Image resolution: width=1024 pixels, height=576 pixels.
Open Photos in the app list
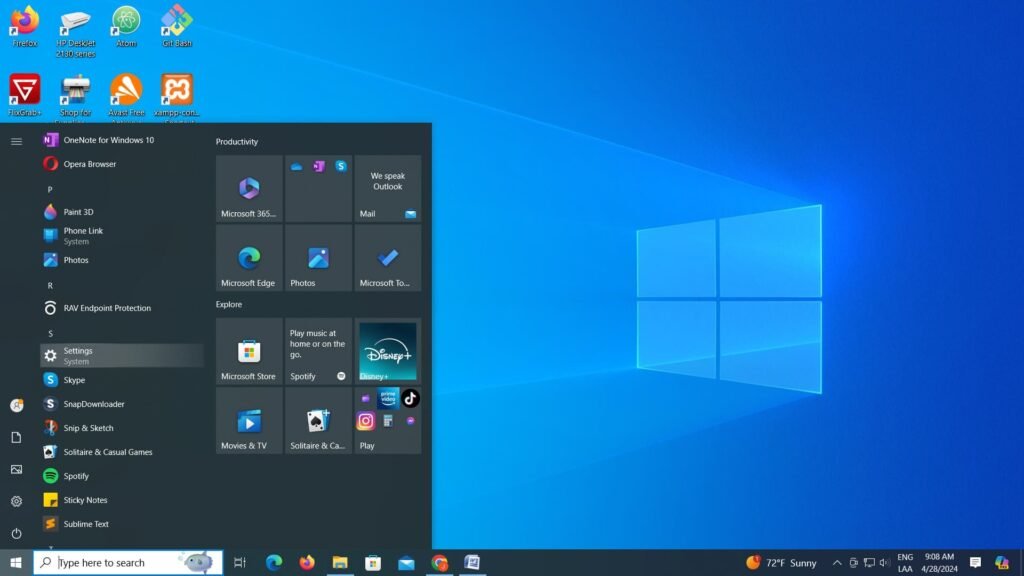(121, 260)
